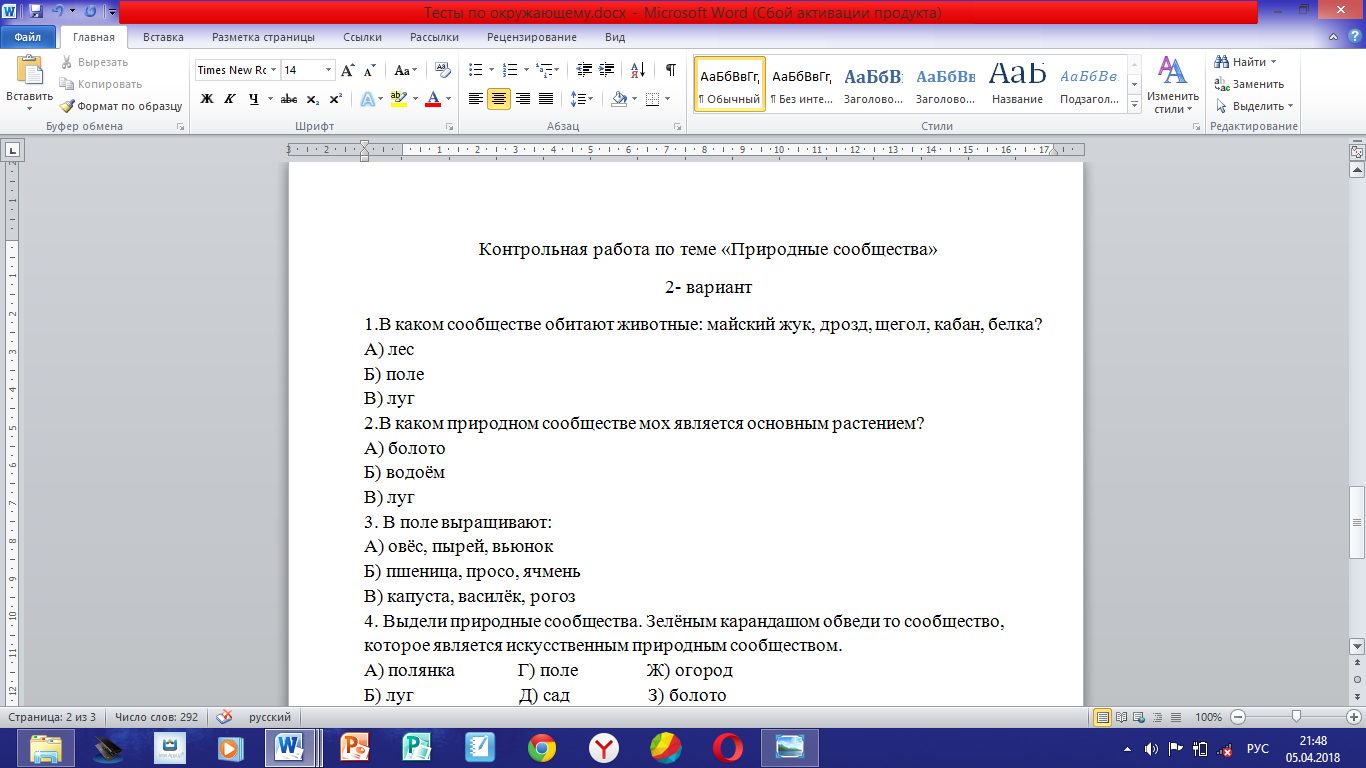
Task: Apply Без интервала style
Action: point(802,84)
